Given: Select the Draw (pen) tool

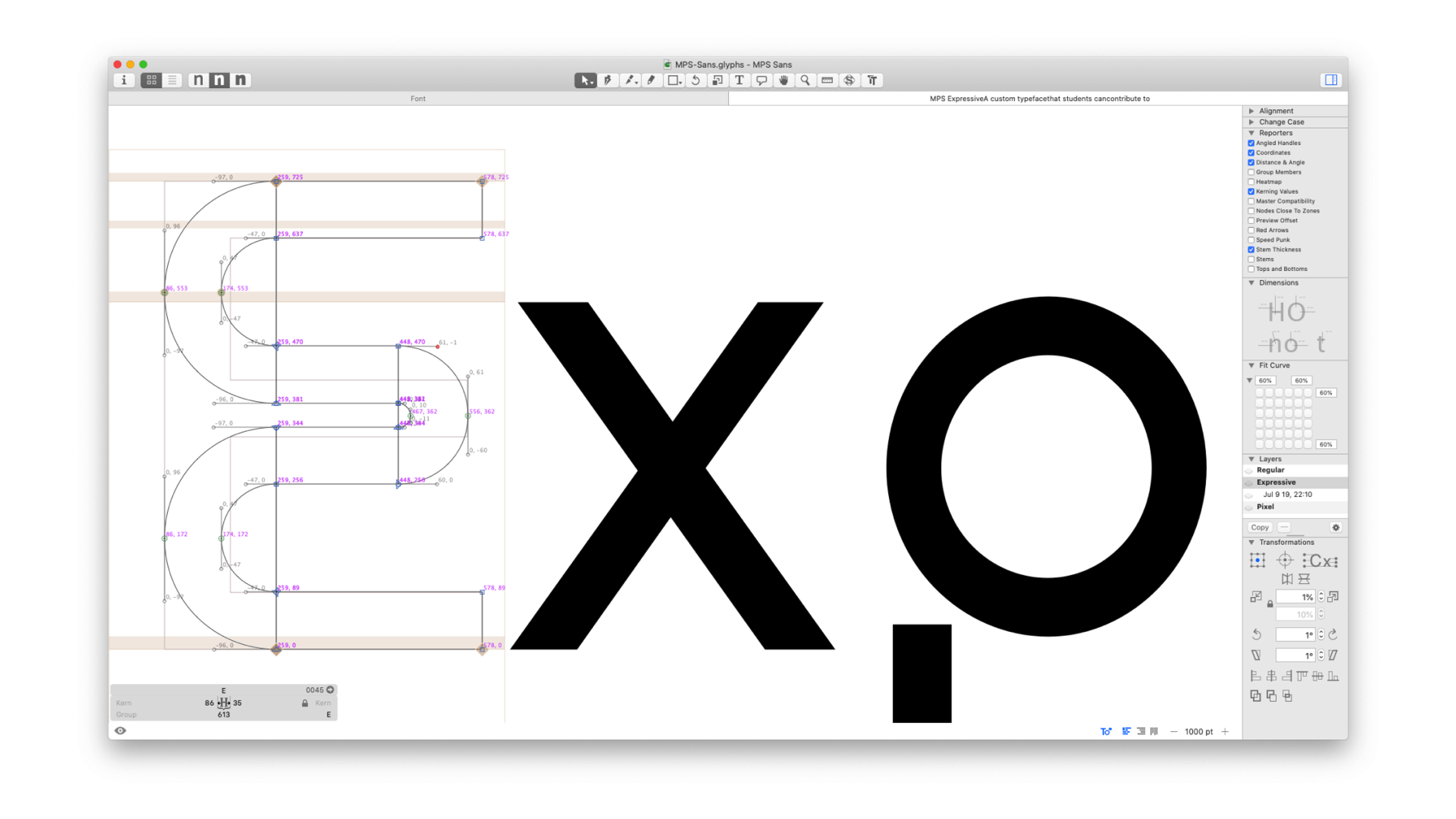Looking at the screenshot, I should coord(607,80).
